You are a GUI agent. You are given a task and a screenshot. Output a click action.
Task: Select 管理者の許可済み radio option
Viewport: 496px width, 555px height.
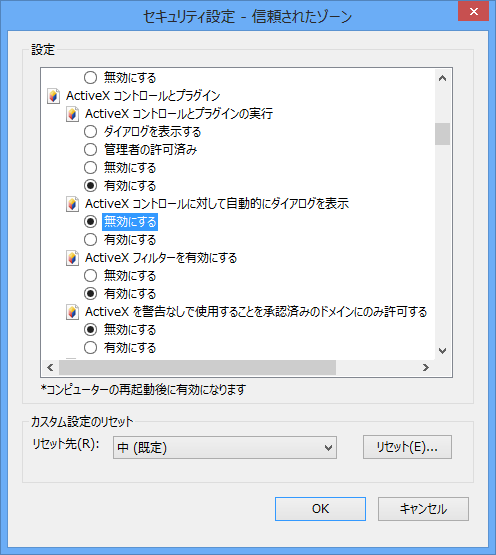click(91, 150)
